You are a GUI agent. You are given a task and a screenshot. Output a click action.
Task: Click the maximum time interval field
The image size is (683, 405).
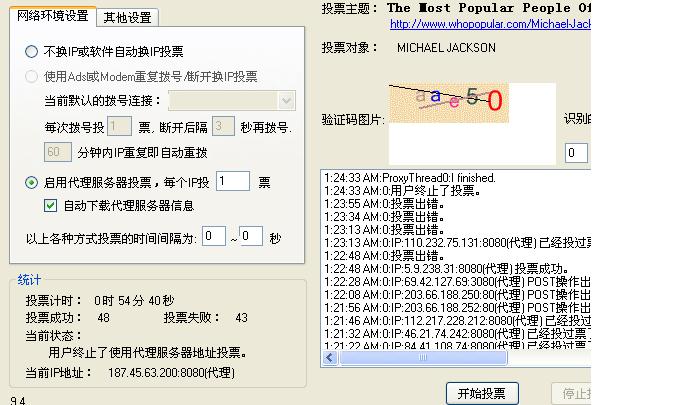point(251,236)
